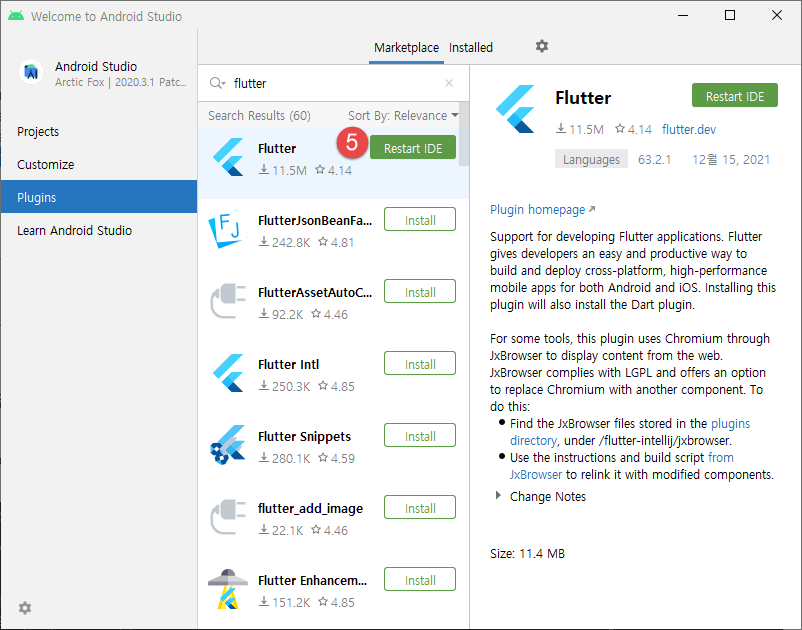Viewport: 802px width, 630px height.
Task: Click Restart IDE in the details pane
Action: (x=734, y=96)
